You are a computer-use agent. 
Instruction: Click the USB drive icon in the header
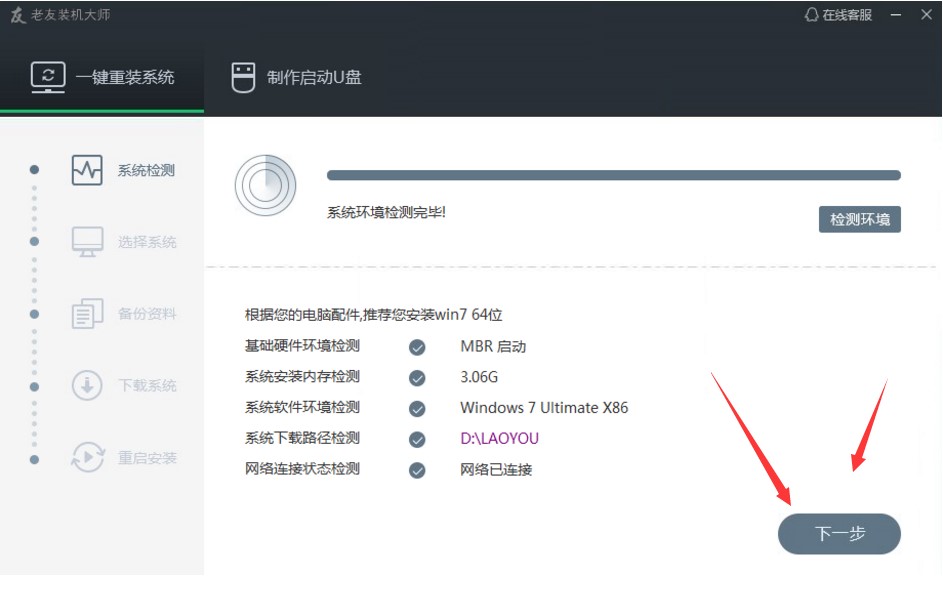coord(243,78)
